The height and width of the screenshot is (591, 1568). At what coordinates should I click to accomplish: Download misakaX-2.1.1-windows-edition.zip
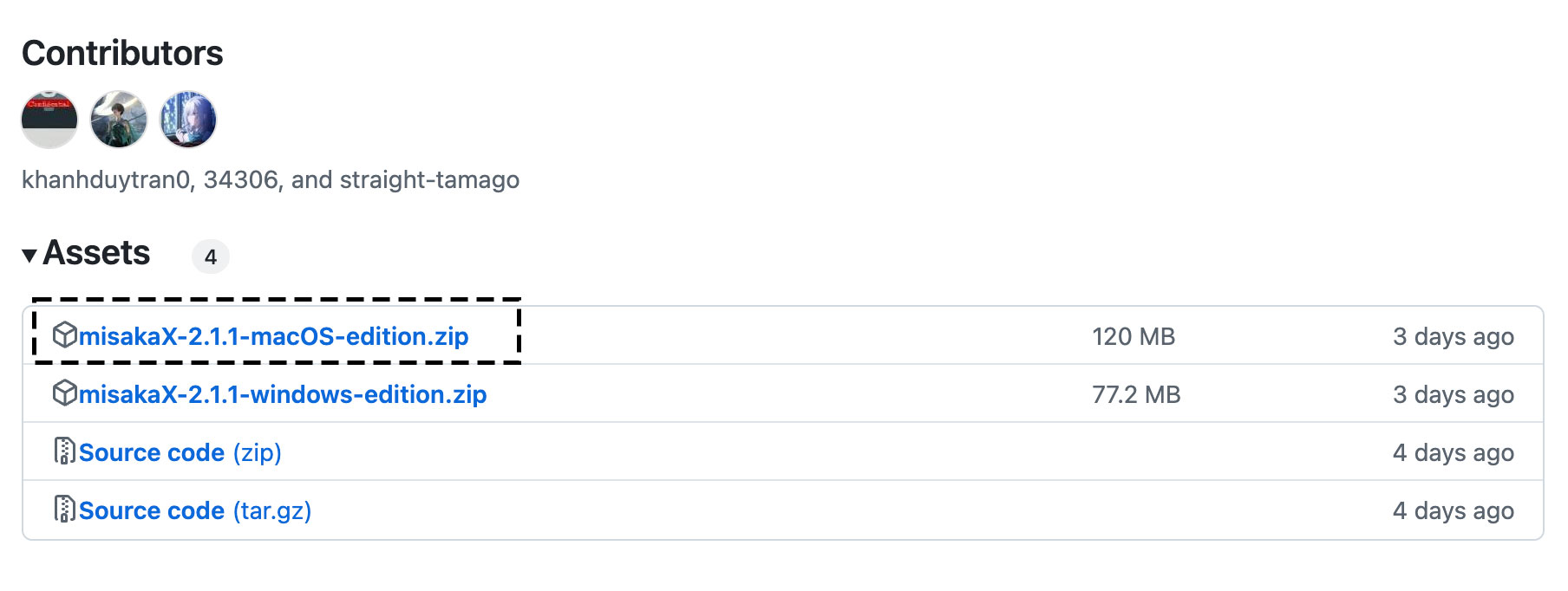[283, 394]
